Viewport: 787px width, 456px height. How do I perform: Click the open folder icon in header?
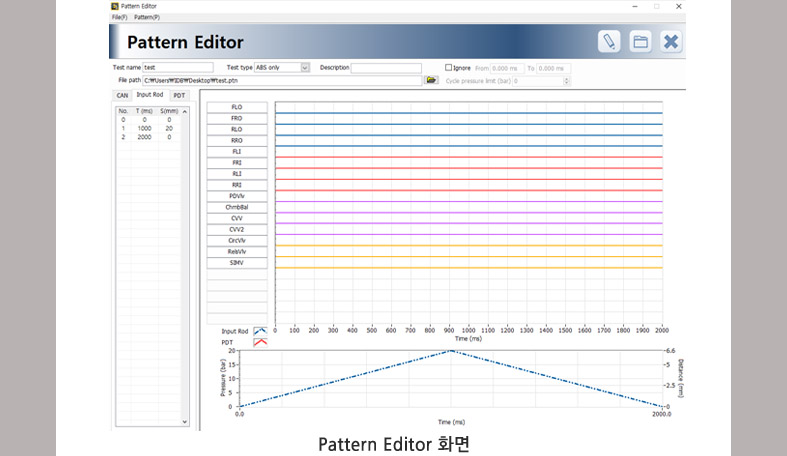click(640, 41)
